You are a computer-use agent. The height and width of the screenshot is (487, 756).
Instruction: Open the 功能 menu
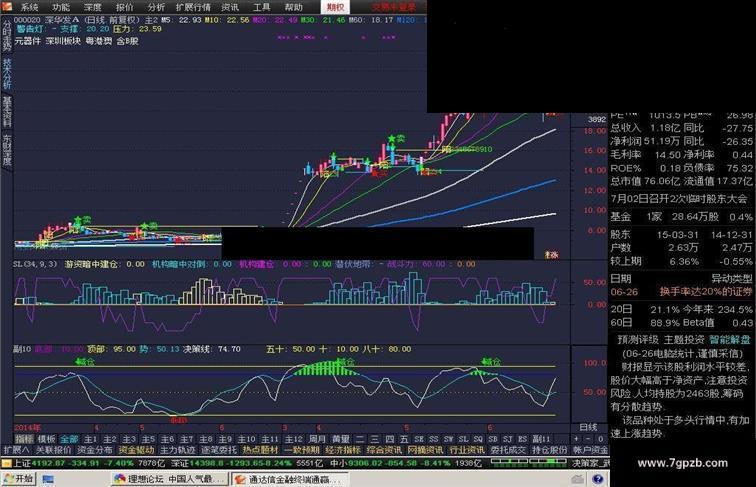[61, 7]
